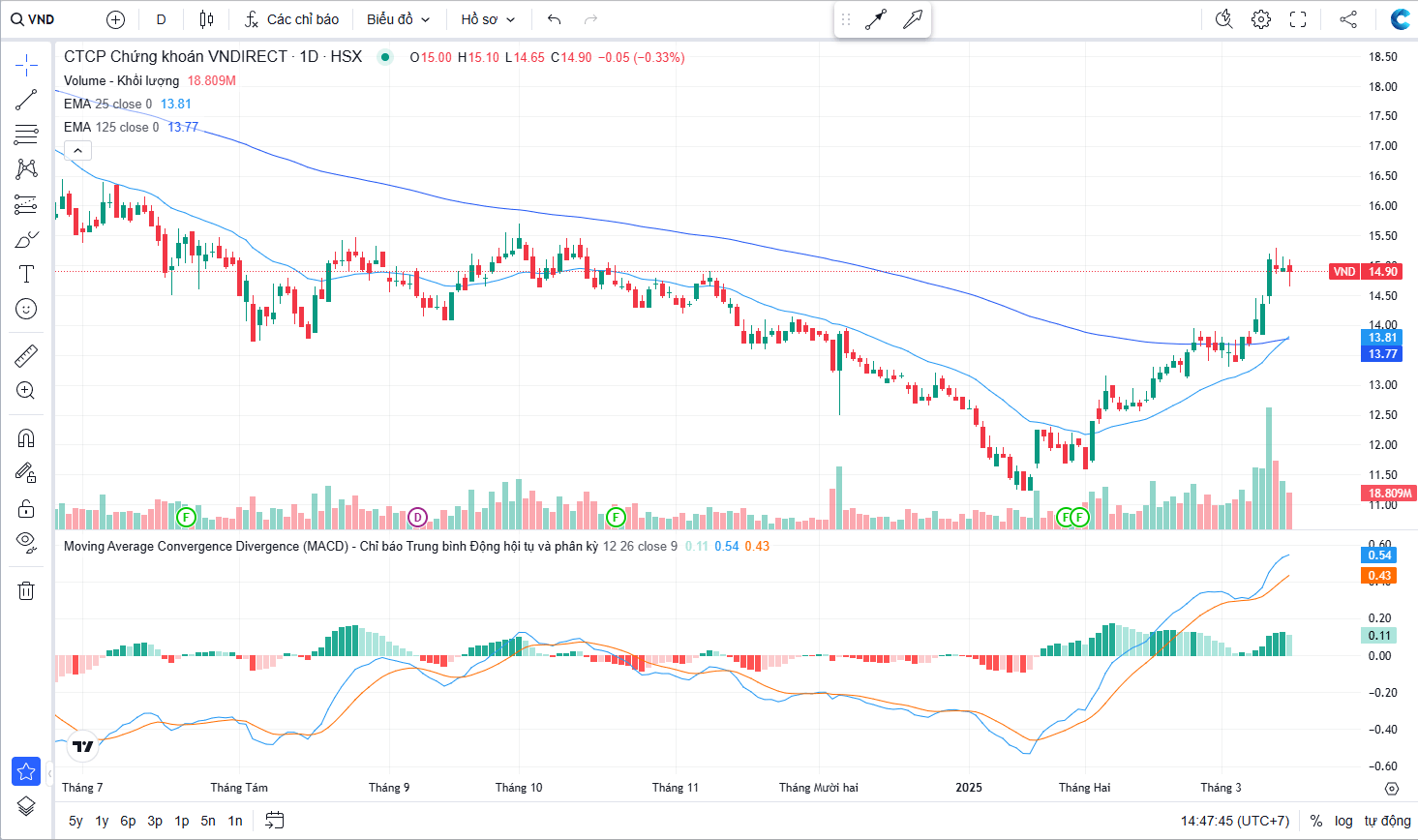Toggle logarithmic scale with log button
Screen dimensions: 1418x840
tap(1343, 821)
